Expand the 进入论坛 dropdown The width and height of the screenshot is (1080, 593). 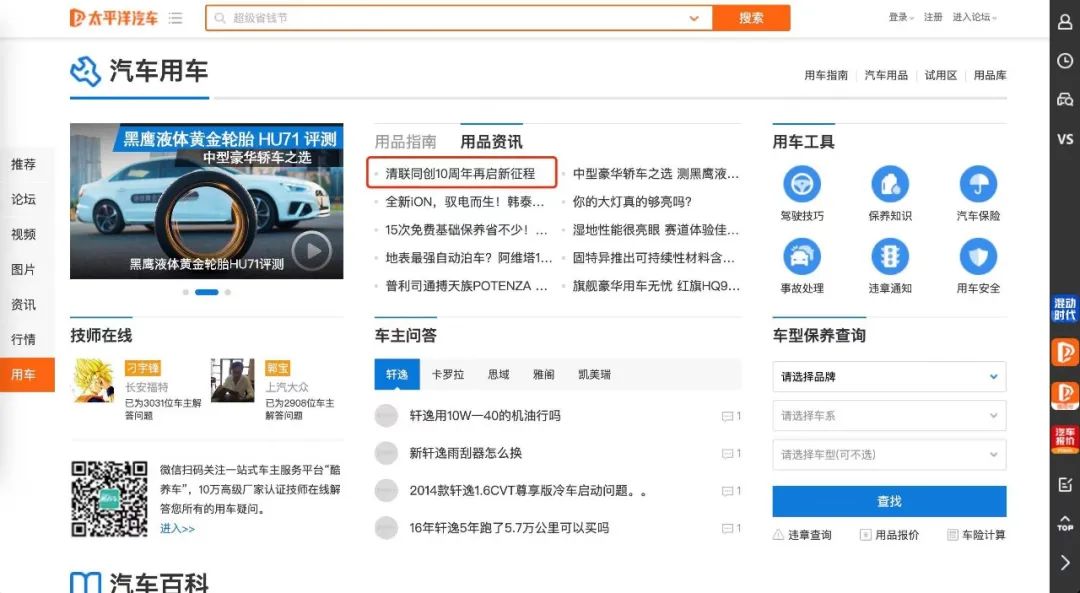(x=975, y=17)
